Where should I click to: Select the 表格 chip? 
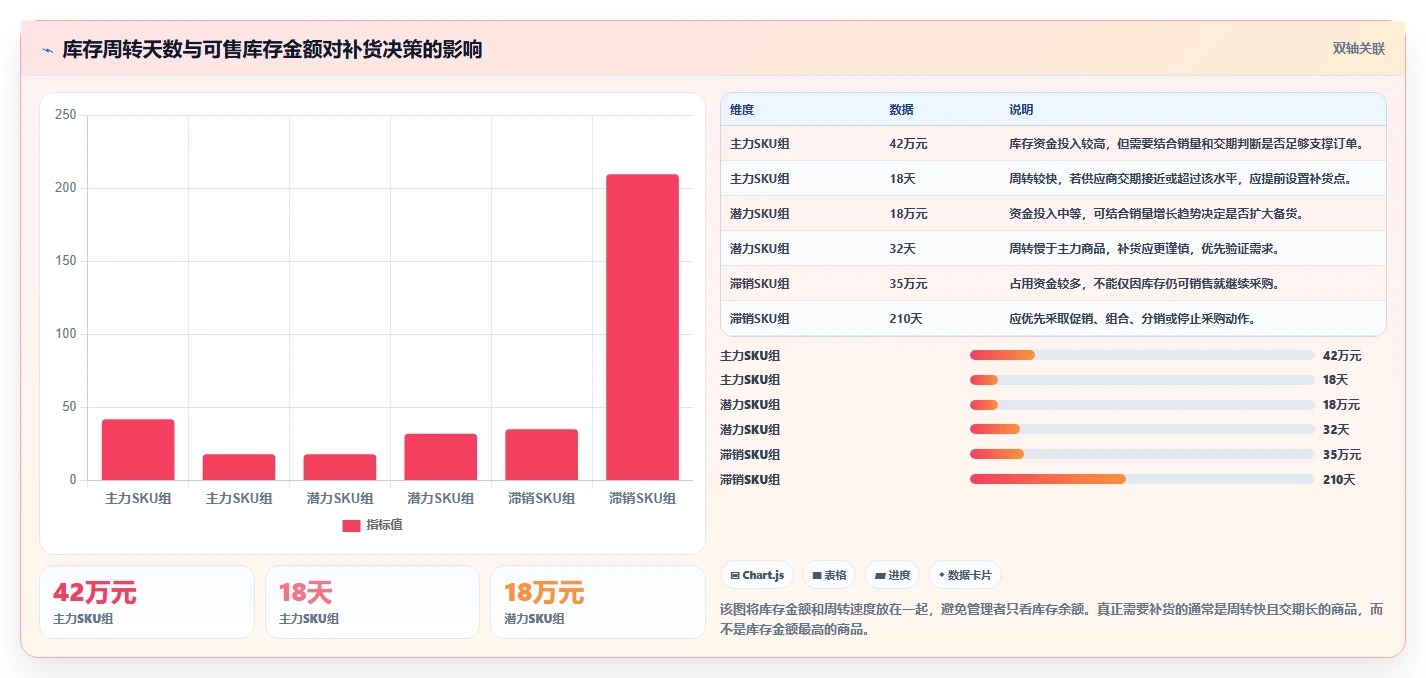pos(829,575)
